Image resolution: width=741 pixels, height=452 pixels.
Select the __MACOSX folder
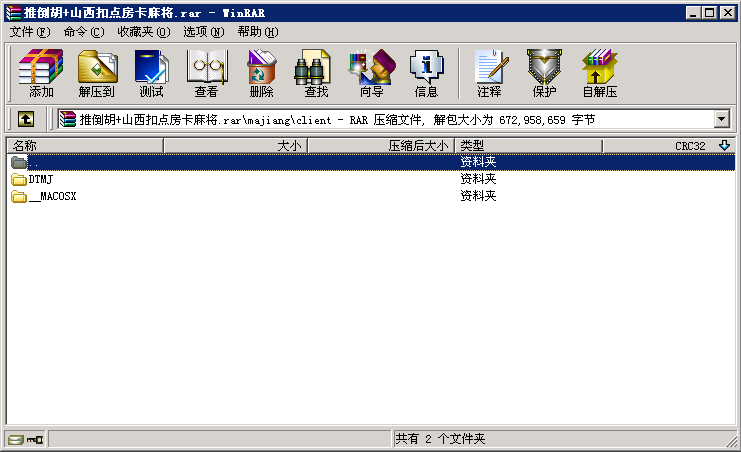point(52,196)
